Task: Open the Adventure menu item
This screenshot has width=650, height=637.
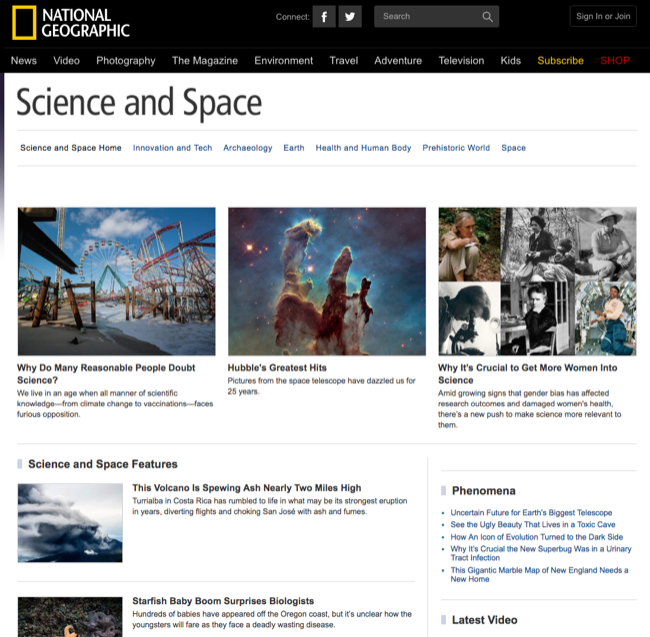Action: tap(398, 61)
